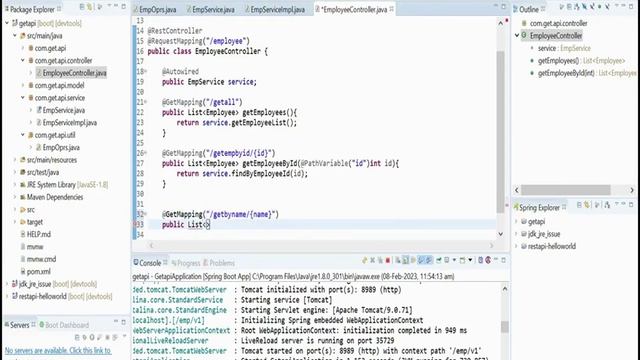The width and height of the screenshot is (640, 360).
Task: Toggle Link with Editor in Package Explorer
Action: click(90, 7)
